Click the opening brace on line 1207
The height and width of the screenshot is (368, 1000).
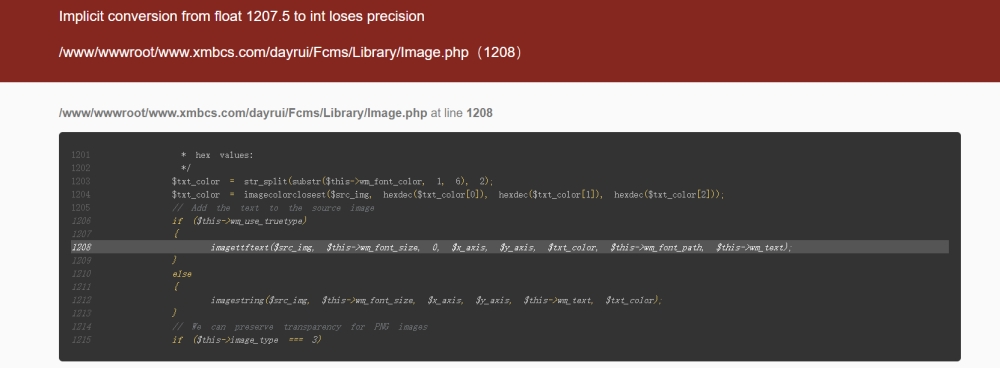coord(176,234)
